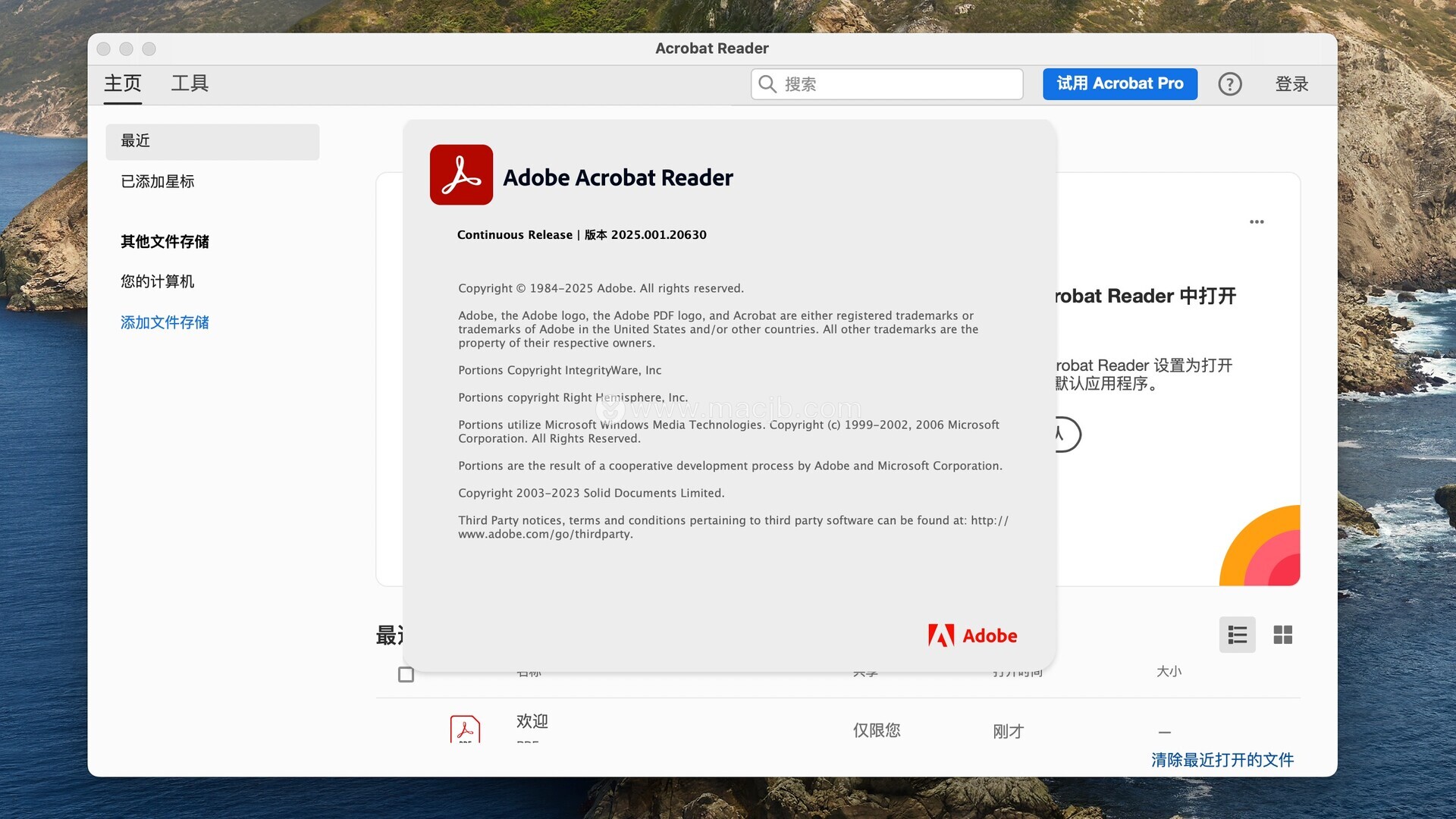Switch to the 工具 tab

pyautogui.click(x=190, y=83)
